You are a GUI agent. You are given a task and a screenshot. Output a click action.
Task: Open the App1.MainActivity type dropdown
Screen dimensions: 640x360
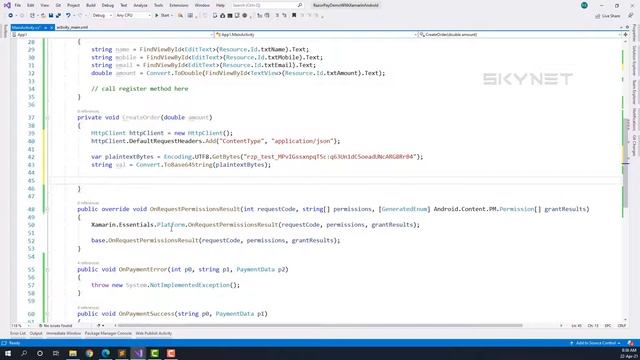(316, 35)
